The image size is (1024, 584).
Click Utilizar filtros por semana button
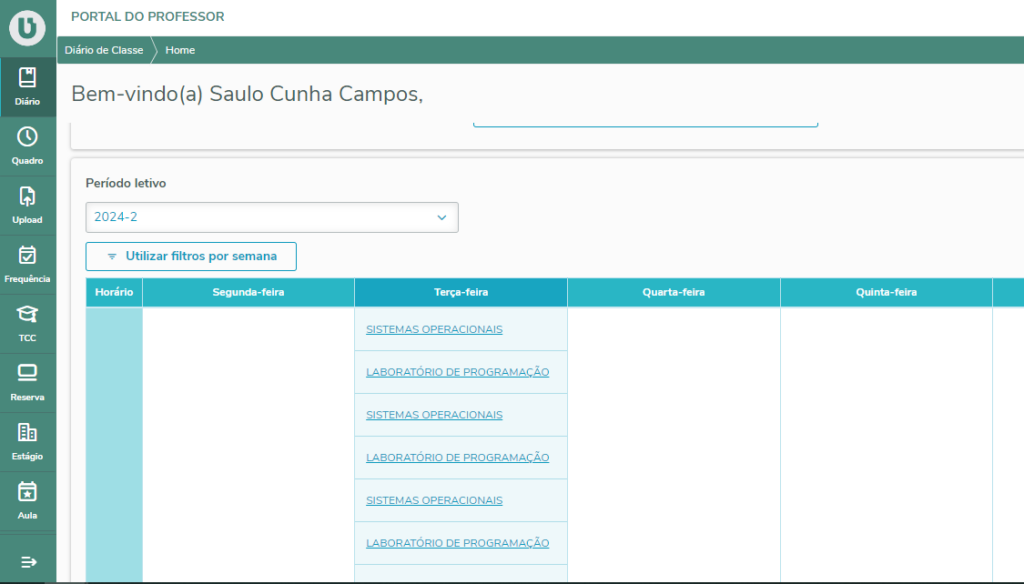tap(191, 256)
